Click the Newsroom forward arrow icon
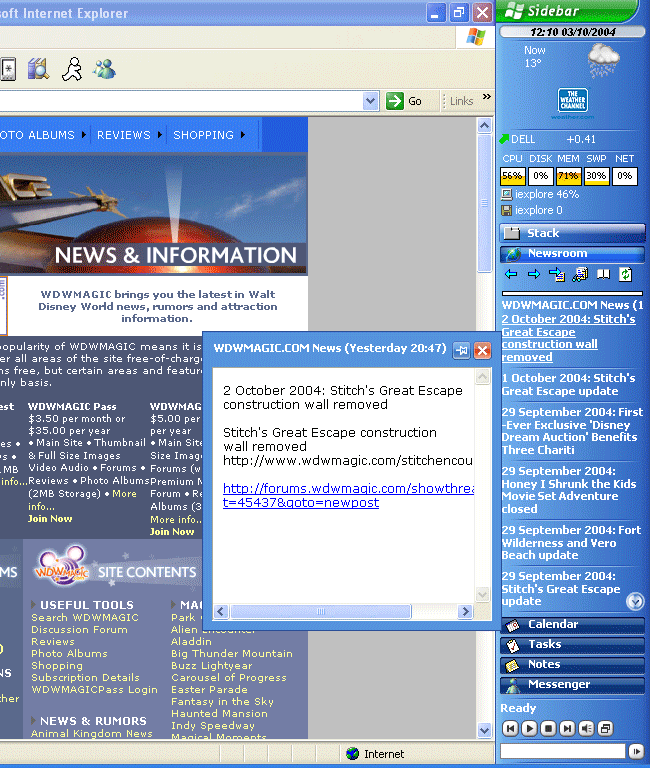650x768 pixels. tap(533, 274)
